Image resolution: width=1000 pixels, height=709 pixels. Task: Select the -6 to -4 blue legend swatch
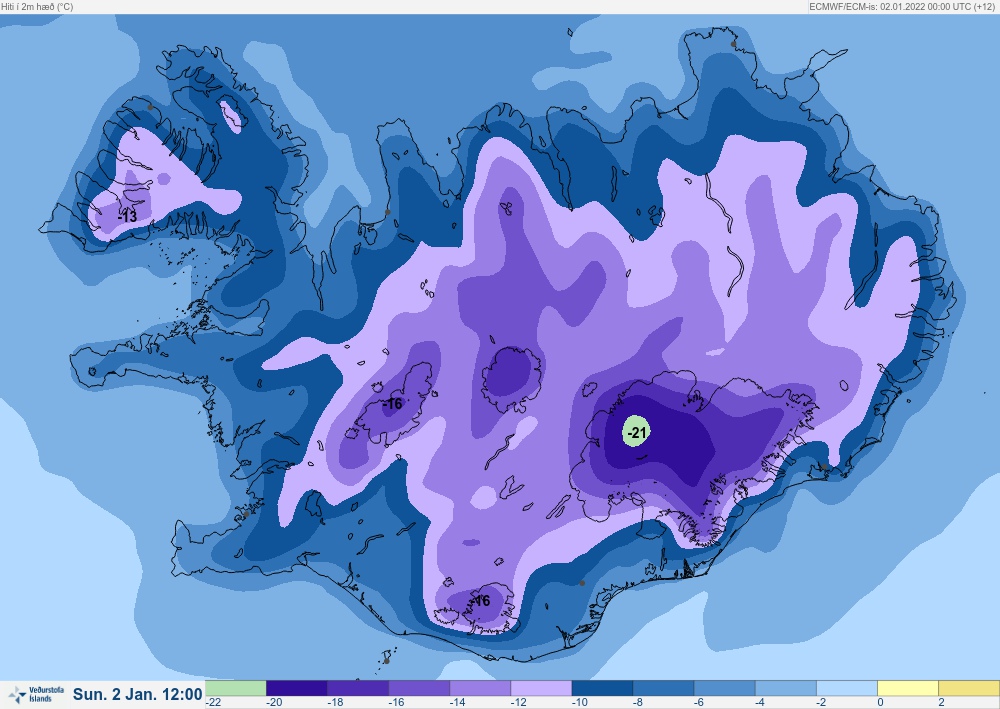pos(725,688)
